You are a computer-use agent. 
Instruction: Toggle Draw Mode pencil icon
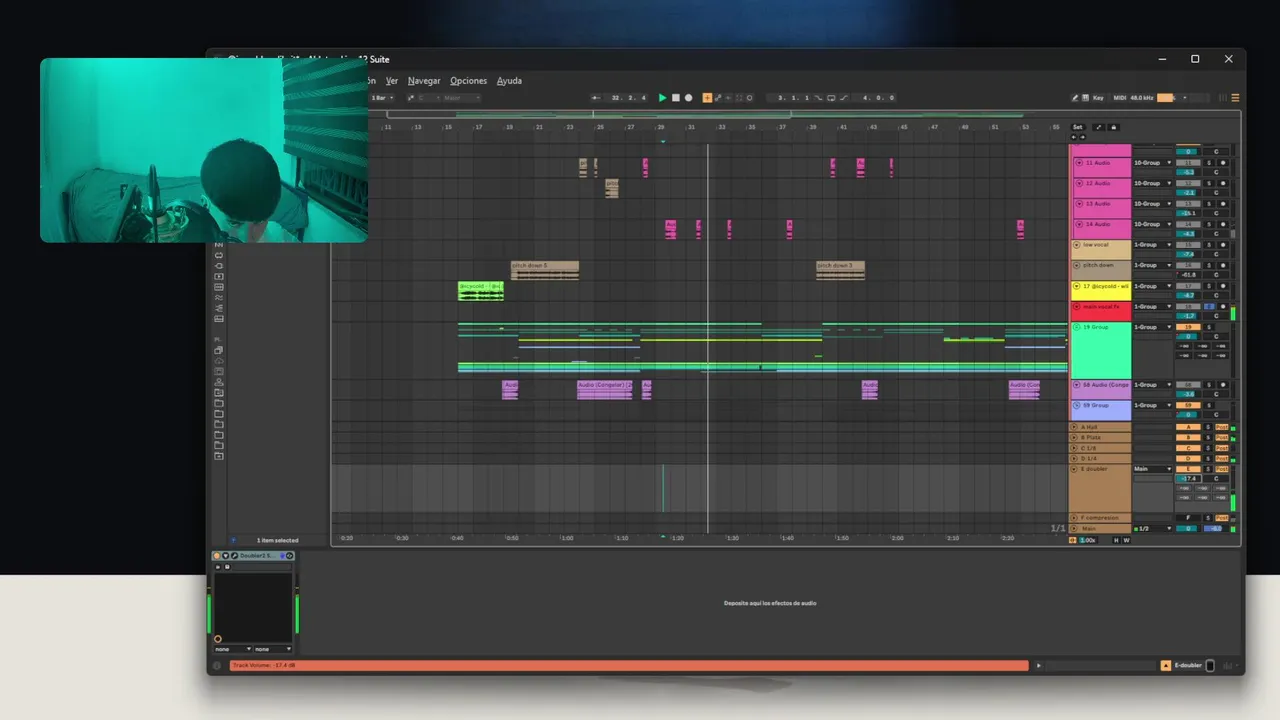point(1076,98)
